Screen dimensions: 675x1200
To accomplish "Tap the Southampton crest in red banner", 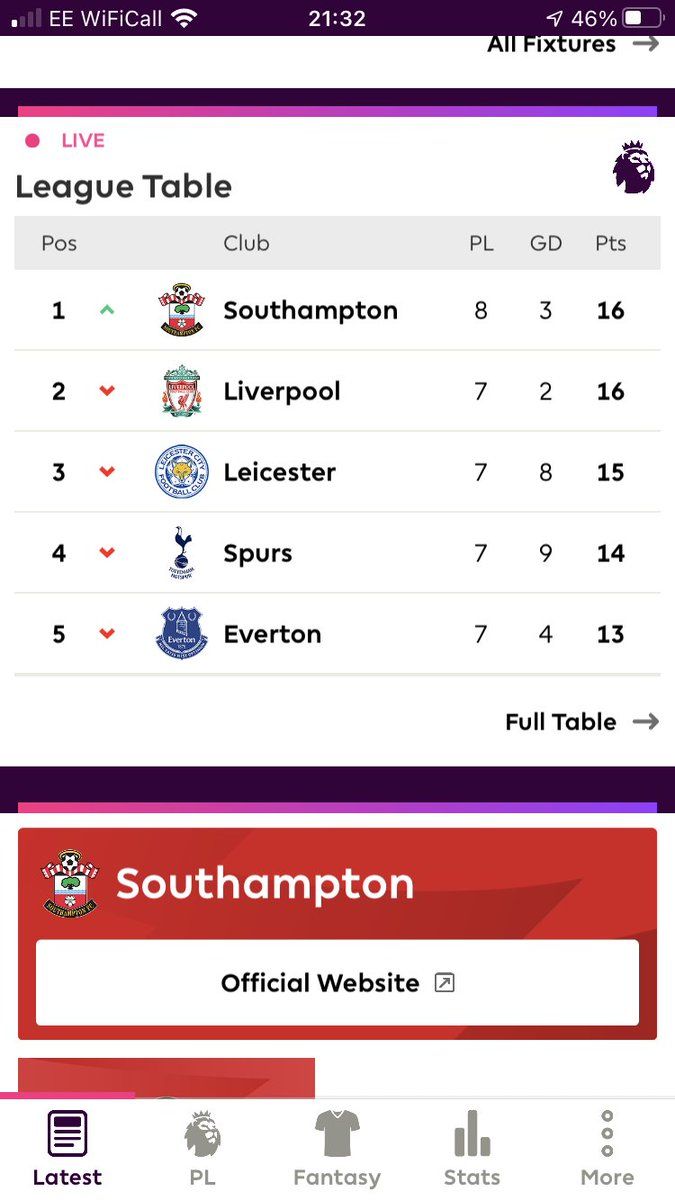I will click(x=70, y=883).
